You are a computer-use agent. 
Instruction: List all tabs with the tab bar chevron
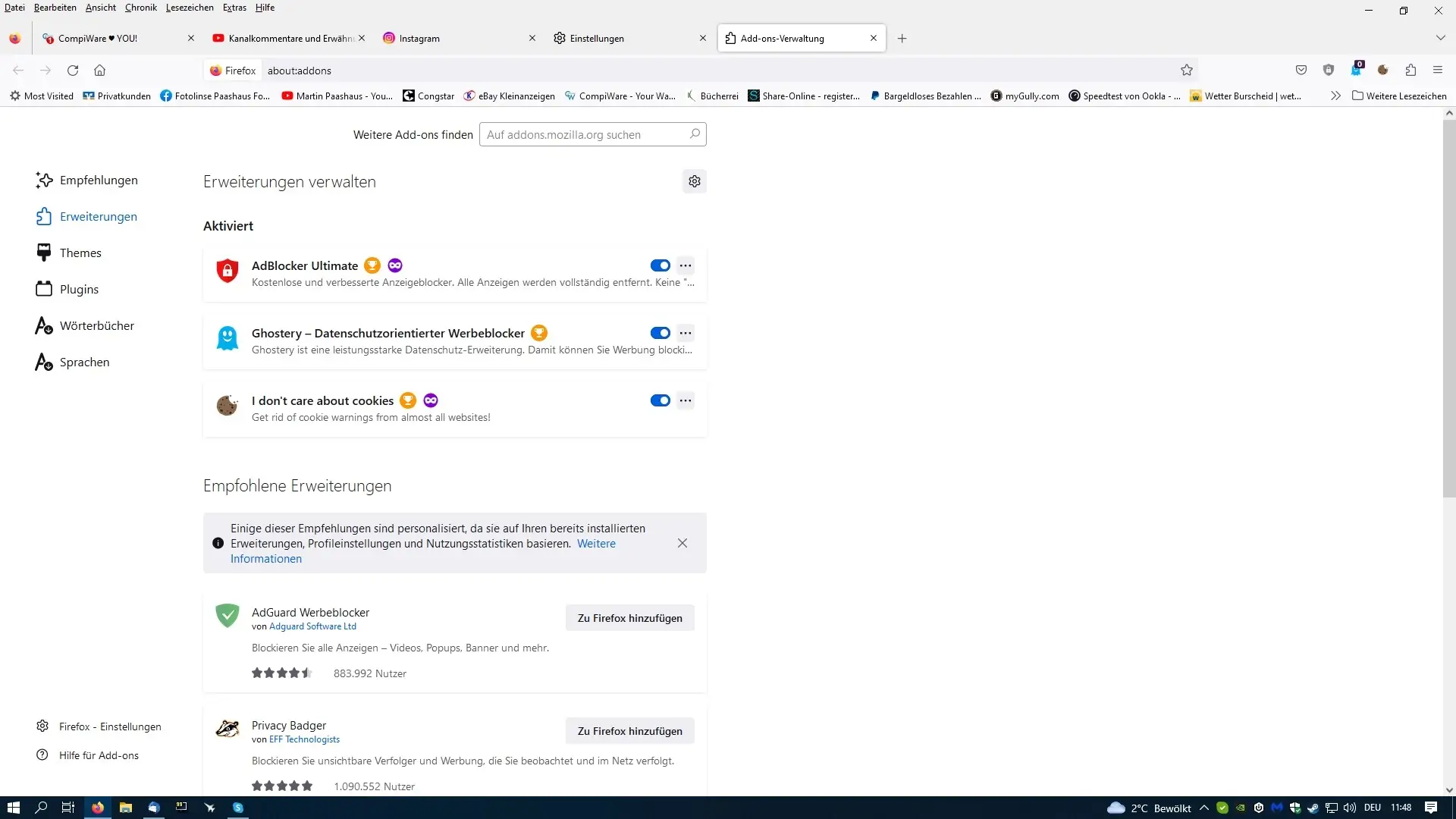point(1440,38)
